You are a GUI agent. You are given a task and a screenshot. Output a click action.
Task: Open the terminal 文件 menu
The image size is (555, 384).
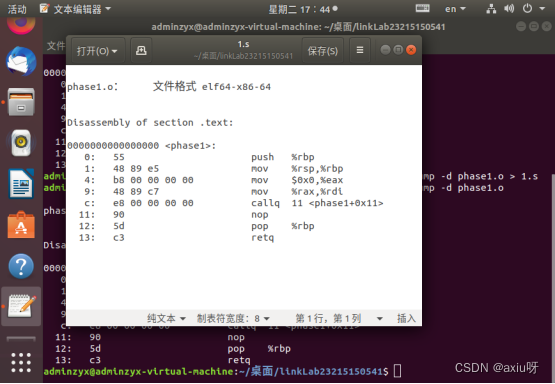56,46
